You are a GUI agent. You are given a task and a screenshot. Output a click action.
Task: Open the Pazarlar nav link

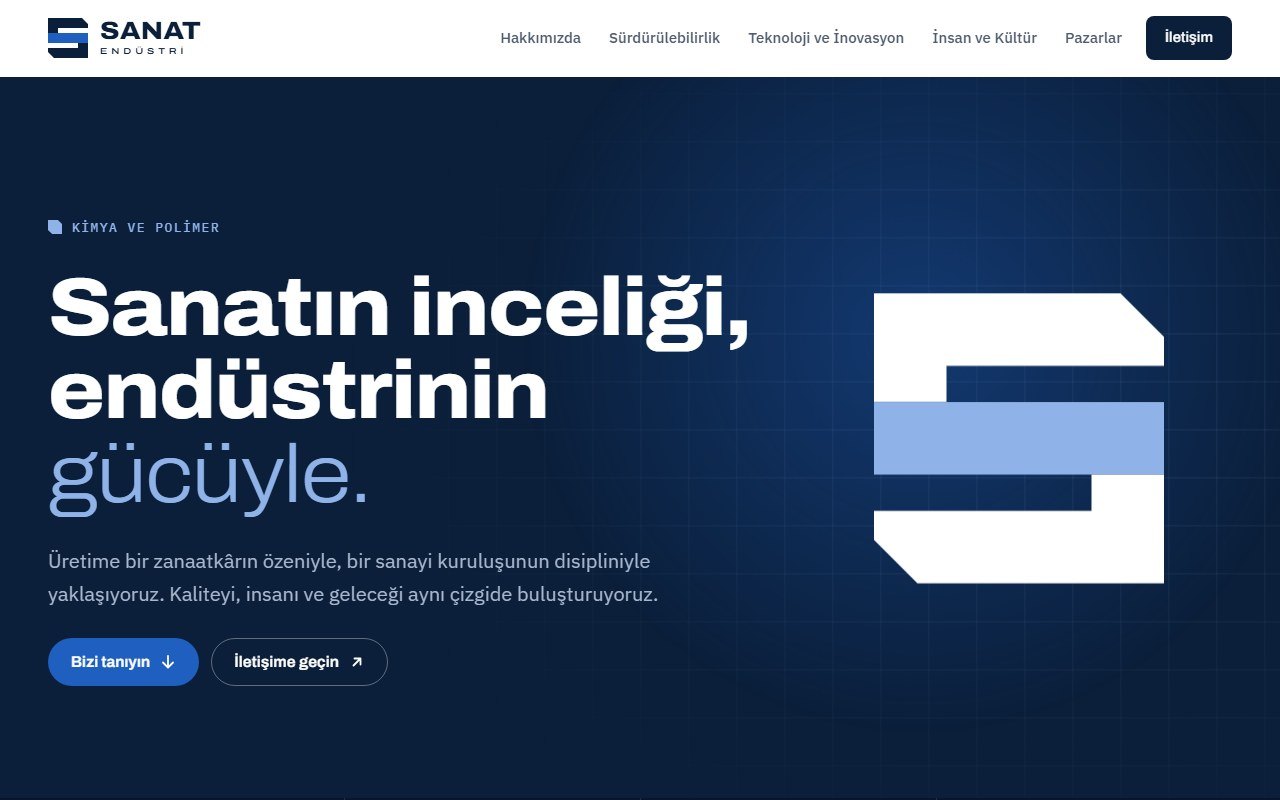[1093, 38]
